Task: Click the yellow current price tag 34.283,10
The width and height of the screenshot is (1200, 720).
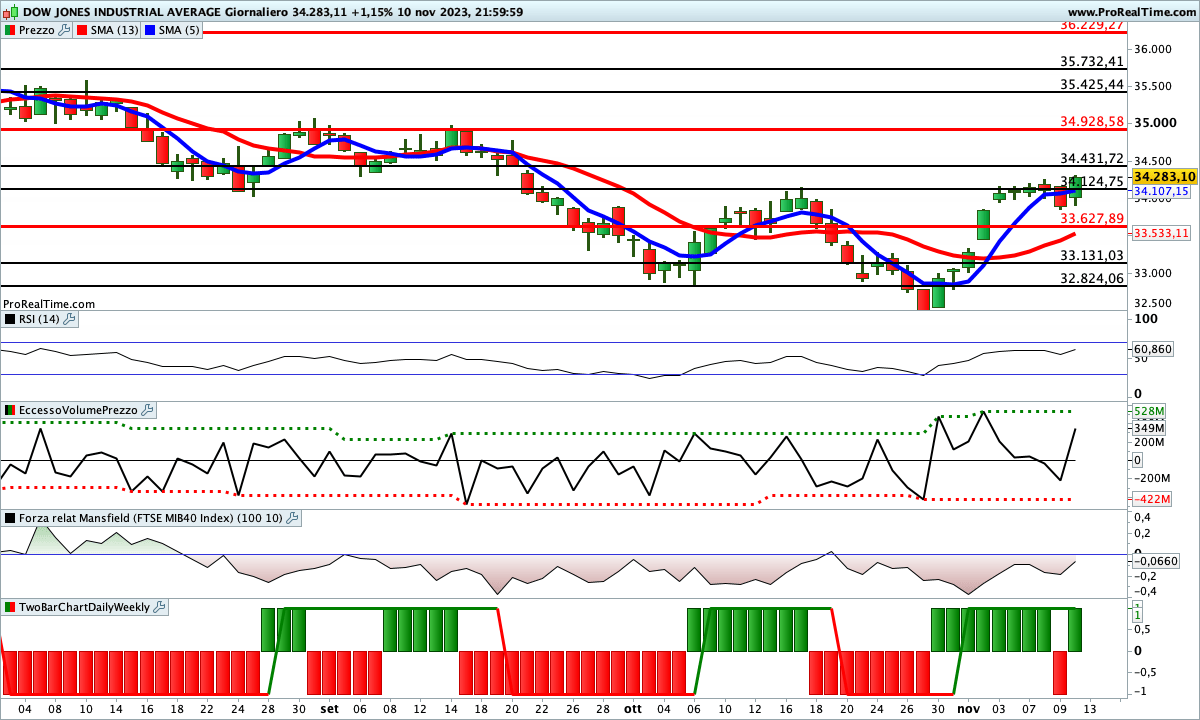Action: (x=1164, y=176)
